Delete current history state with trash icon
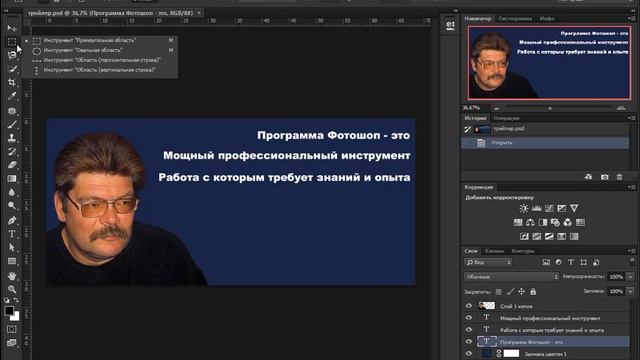Screen dimensions: 640x360 (x=620, y=177)
